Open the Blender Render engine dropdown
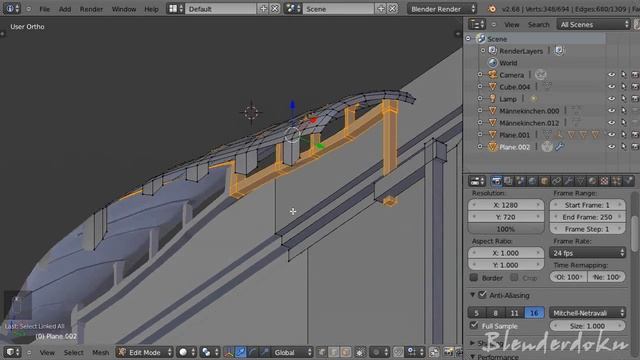This screenshot has height=360, width=640. pyautogui.click(x=442, y=9)
